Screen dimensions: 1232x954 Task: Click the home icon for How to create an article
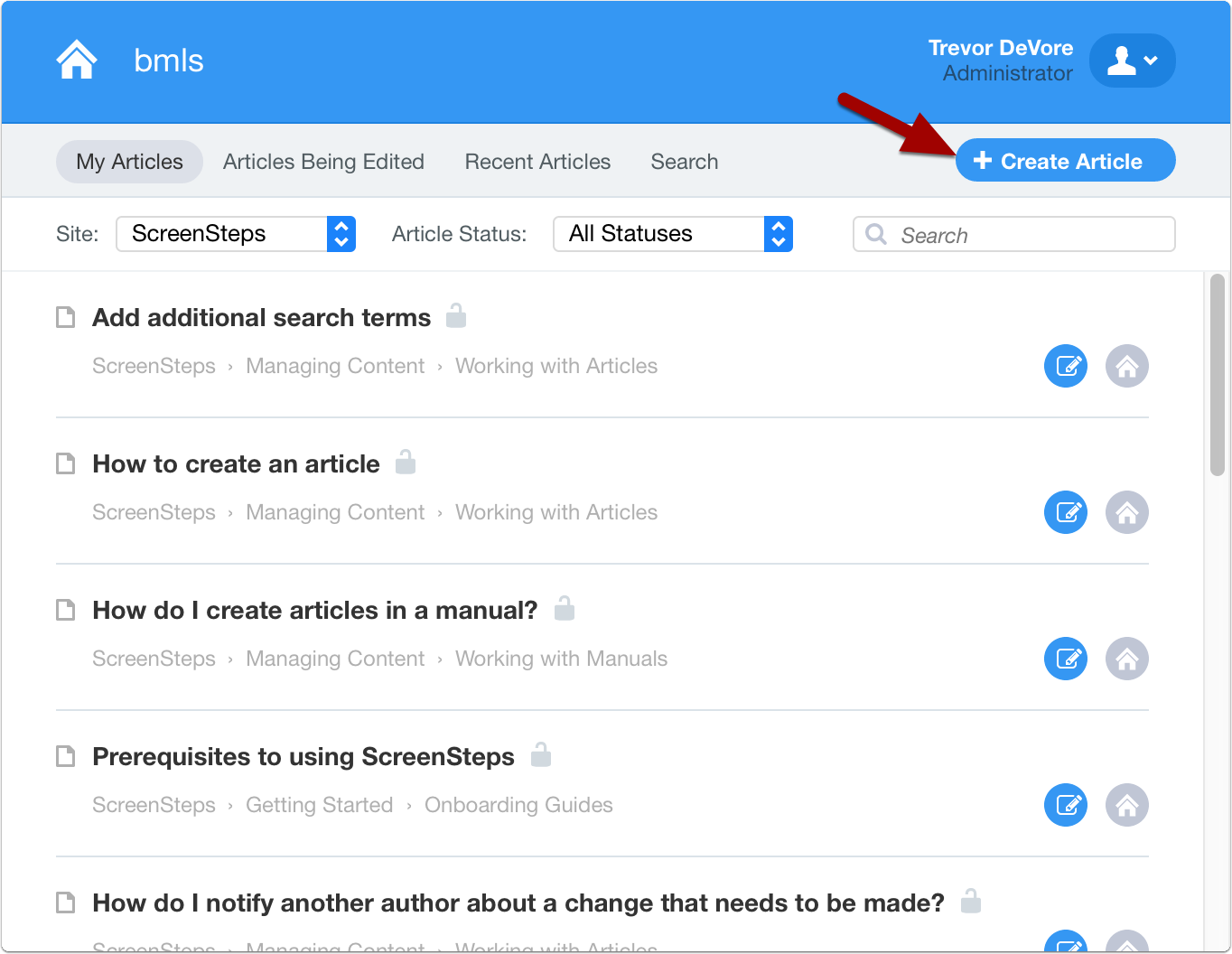click(1127, 512)
